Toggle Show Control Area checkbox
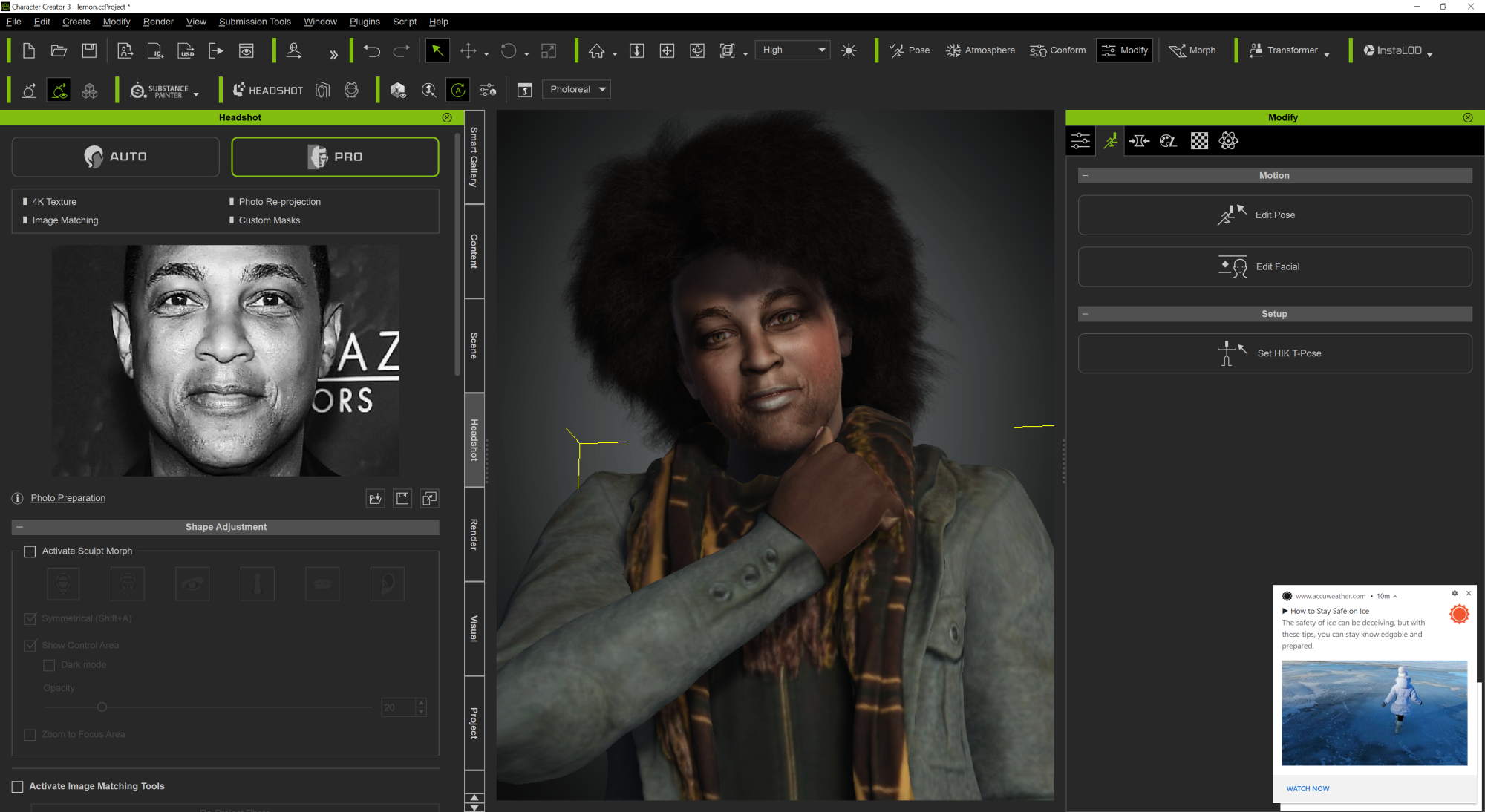The image size is (1485, 812). (x=30, y=646)
